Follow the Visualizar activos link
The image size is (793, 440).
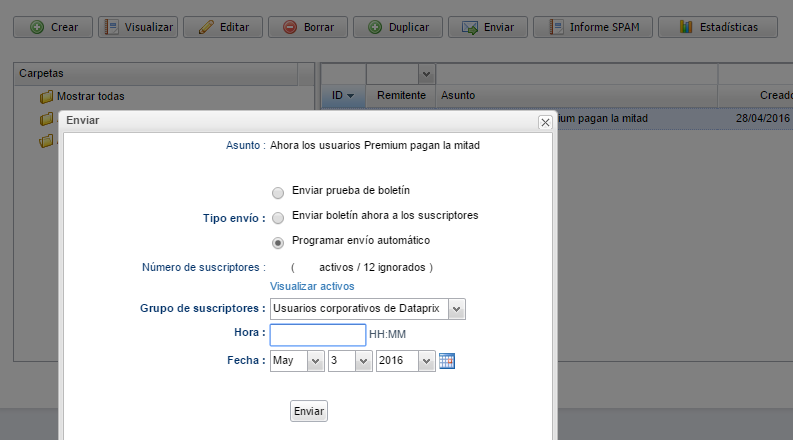click(312, 286)
